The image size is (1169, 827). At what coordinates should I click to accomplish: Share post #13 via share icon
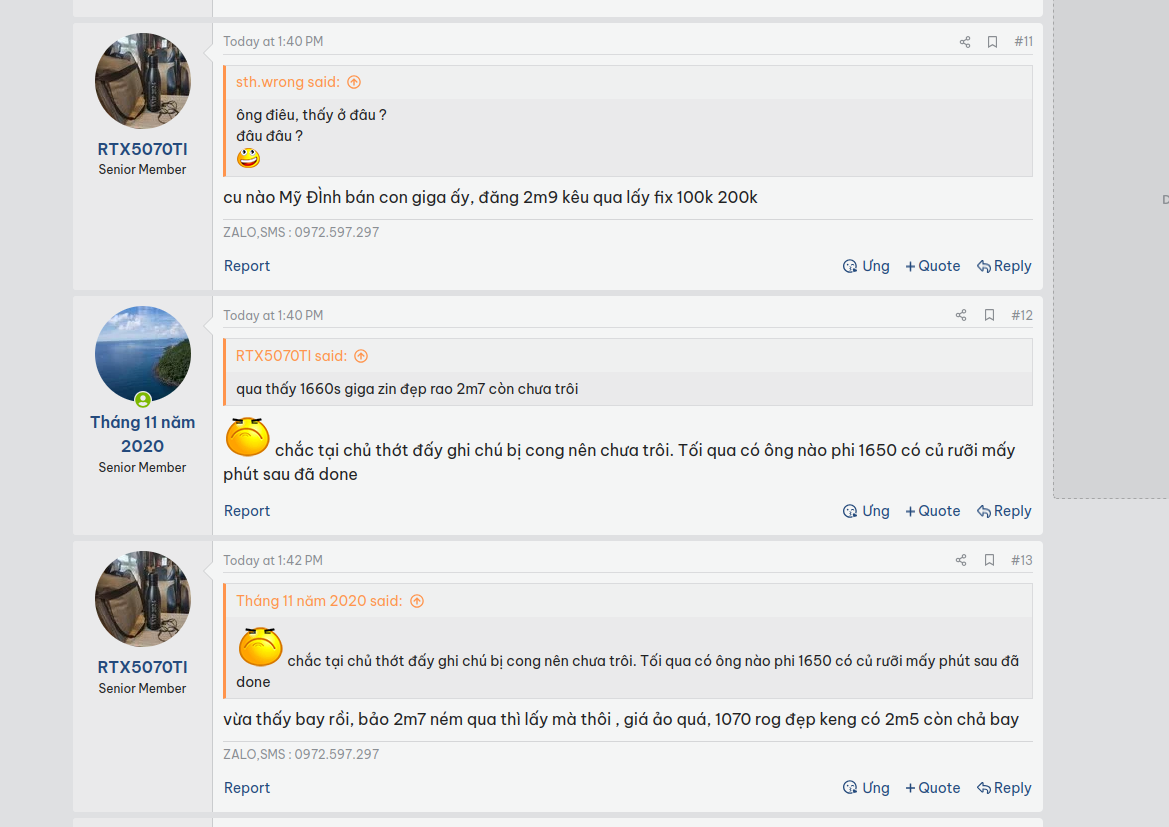tap(961, 560)
